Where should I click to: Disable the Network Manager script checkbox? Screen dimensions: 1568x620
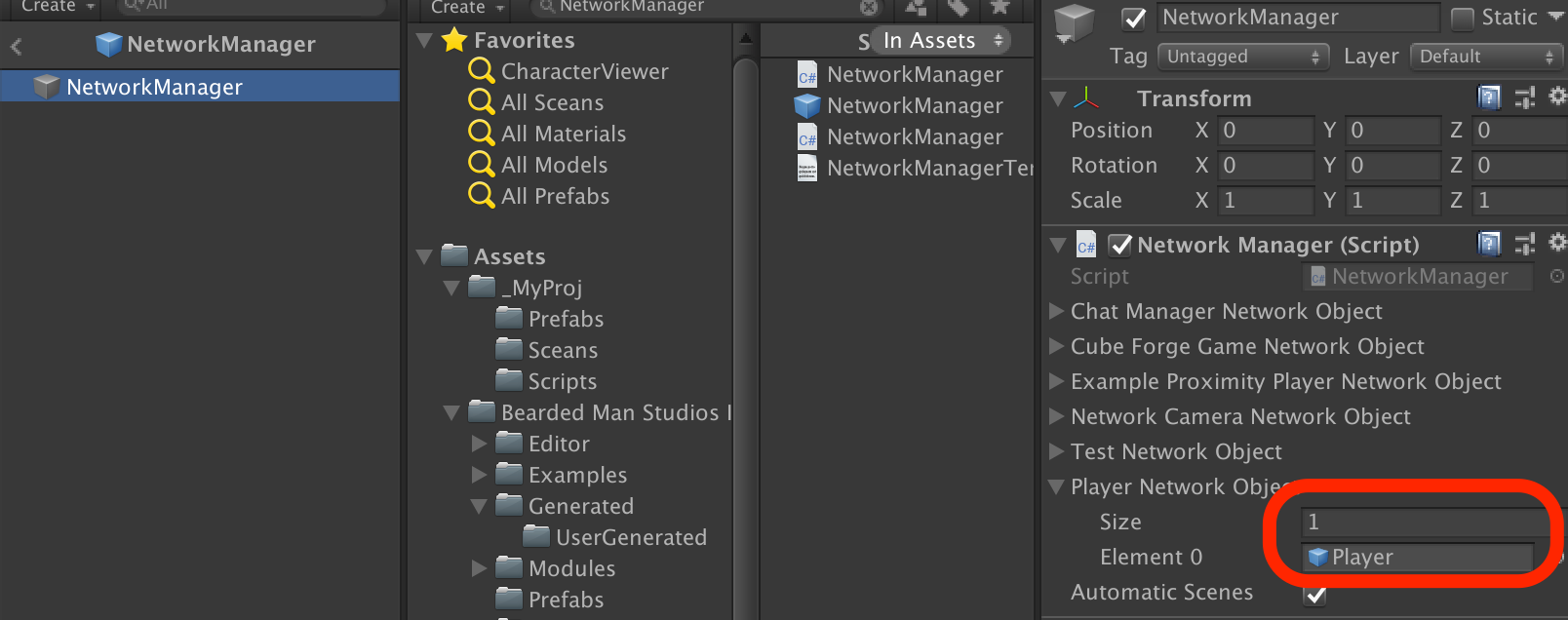pyautogui.click(x=1120, y=245)
